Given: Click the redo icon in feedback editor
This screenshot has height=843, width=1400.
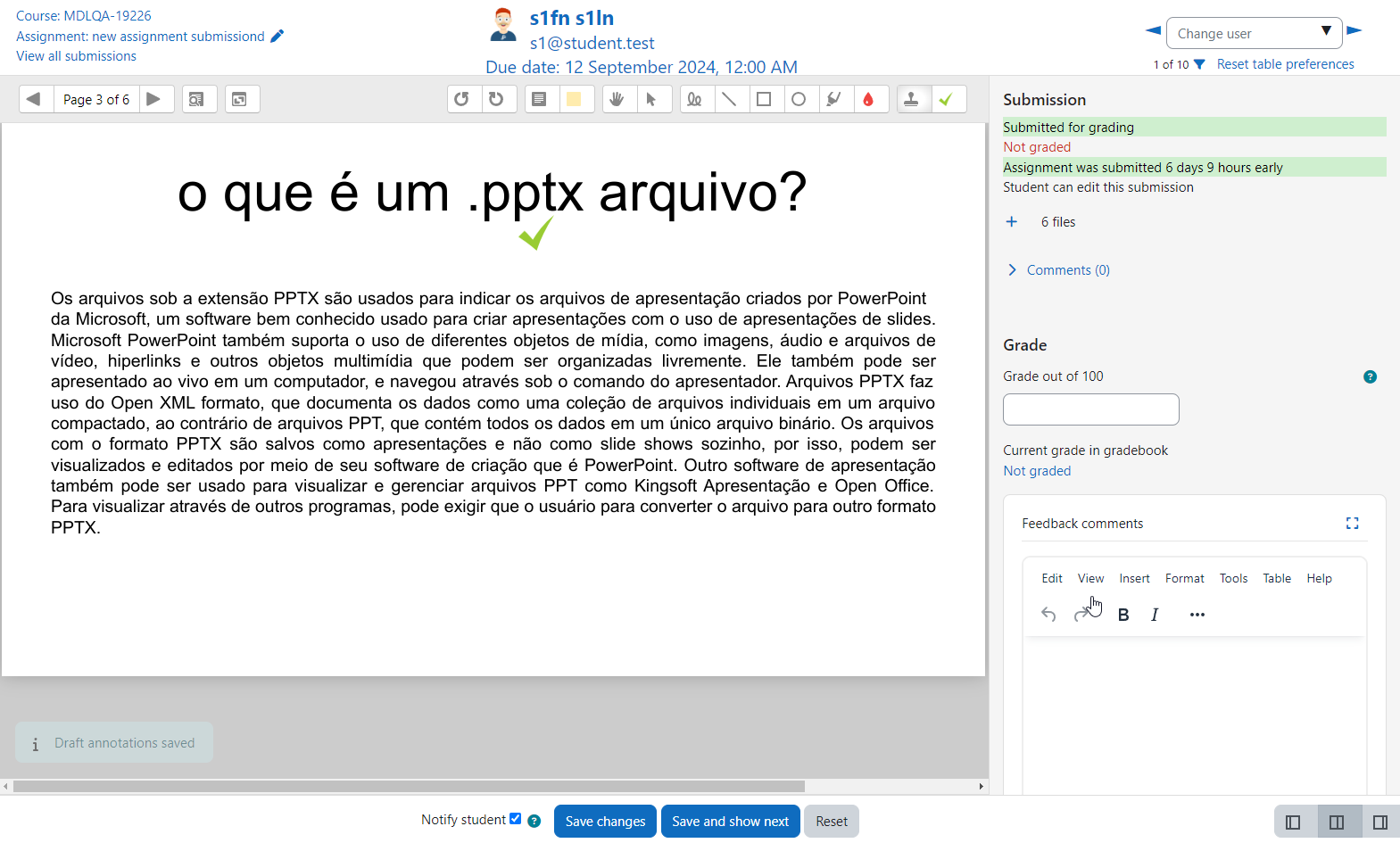Looking at the screenshot, I should click(x=1081, y=615).
